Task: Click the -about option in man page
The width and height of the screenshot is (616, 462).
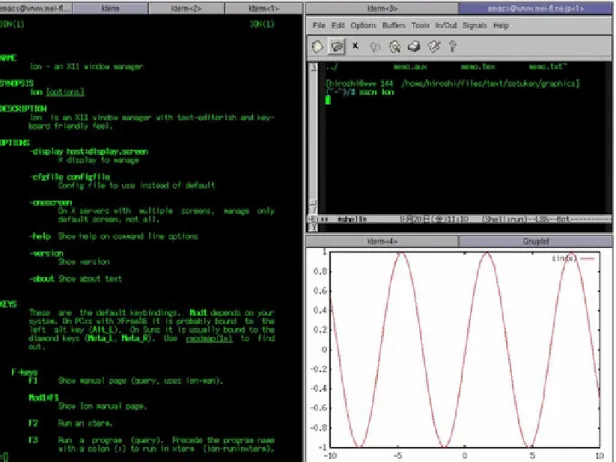Action: (x=42, y=279)
